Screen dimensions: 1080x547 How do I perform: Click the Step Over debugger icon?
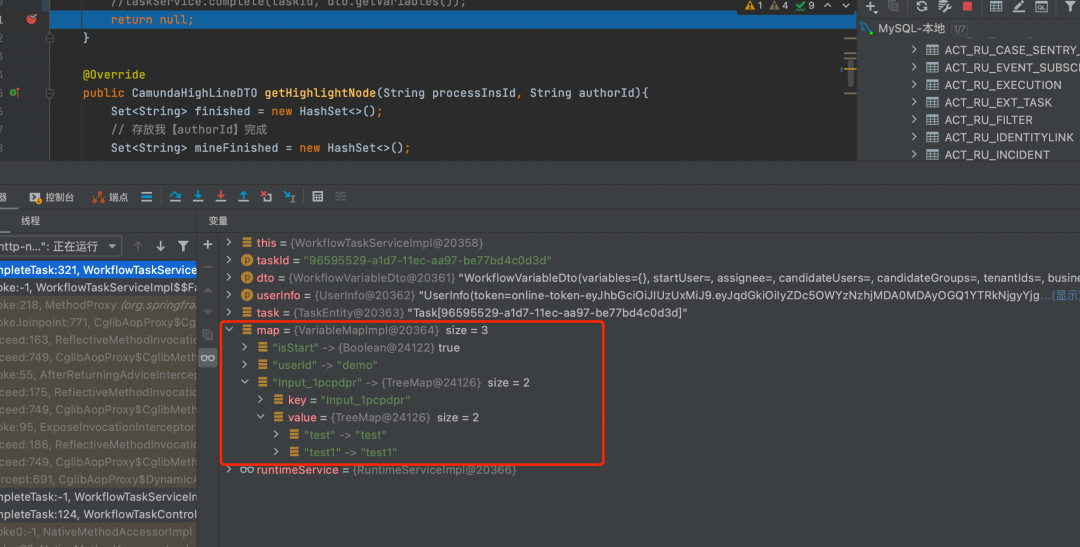[x=175, y=196]
